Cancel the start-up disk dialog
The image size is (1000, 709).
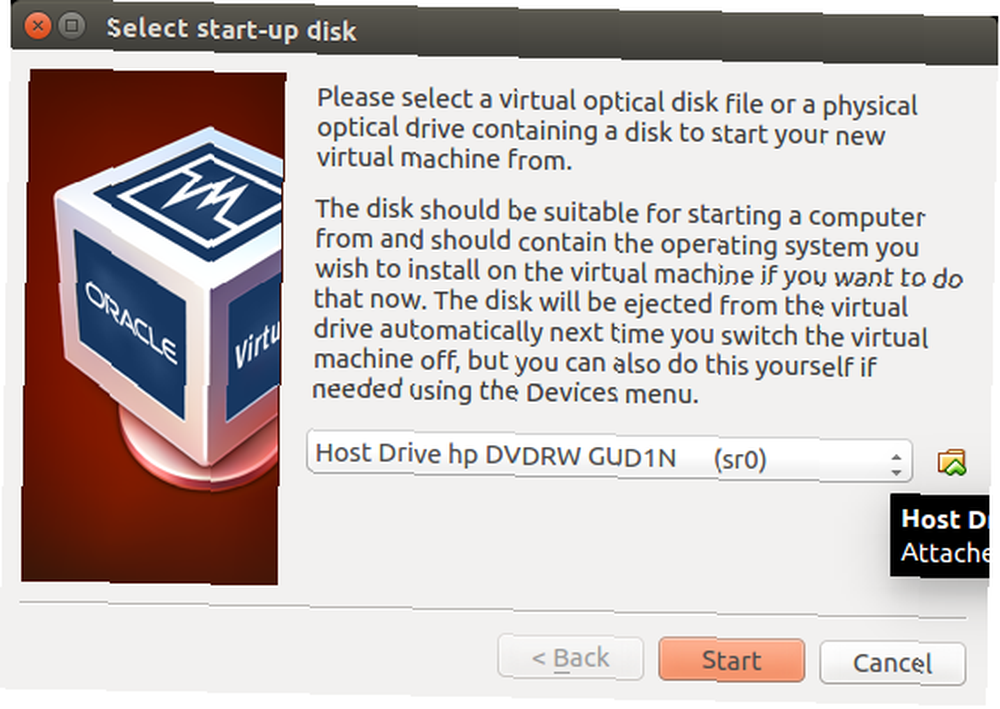click(892, 663)
